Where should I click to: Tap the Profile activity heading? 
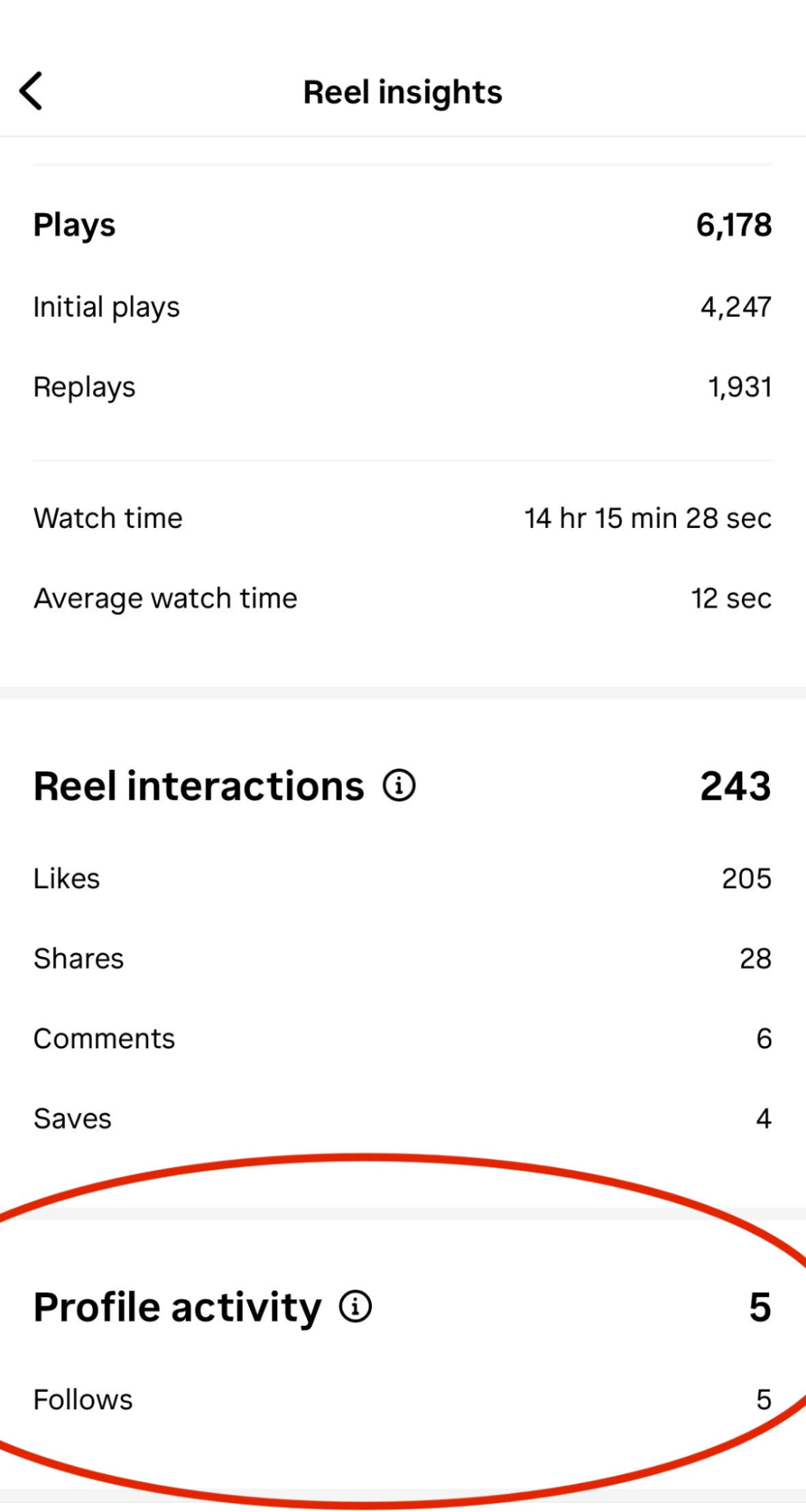click(x=178, y=1307)
